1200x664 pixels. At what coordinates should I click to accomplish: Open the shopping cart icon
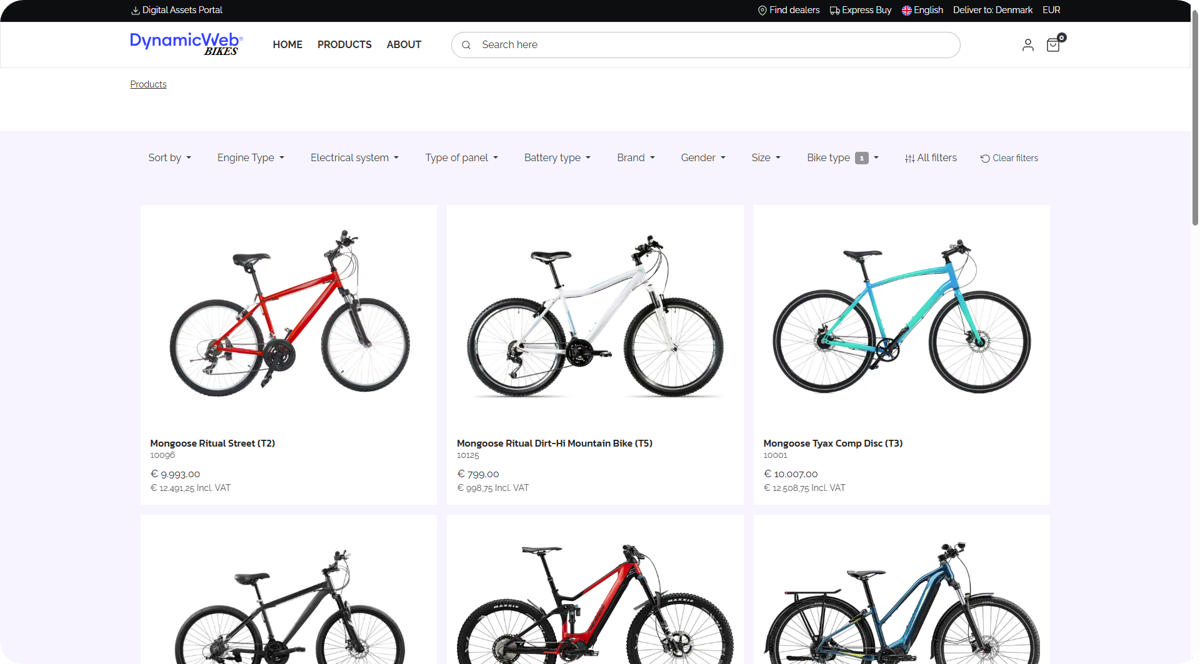(1053, 45)
